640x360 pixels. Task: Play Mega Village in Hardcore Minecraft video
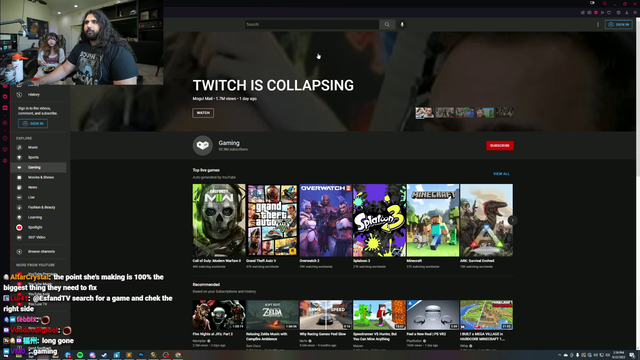point(486,315)
